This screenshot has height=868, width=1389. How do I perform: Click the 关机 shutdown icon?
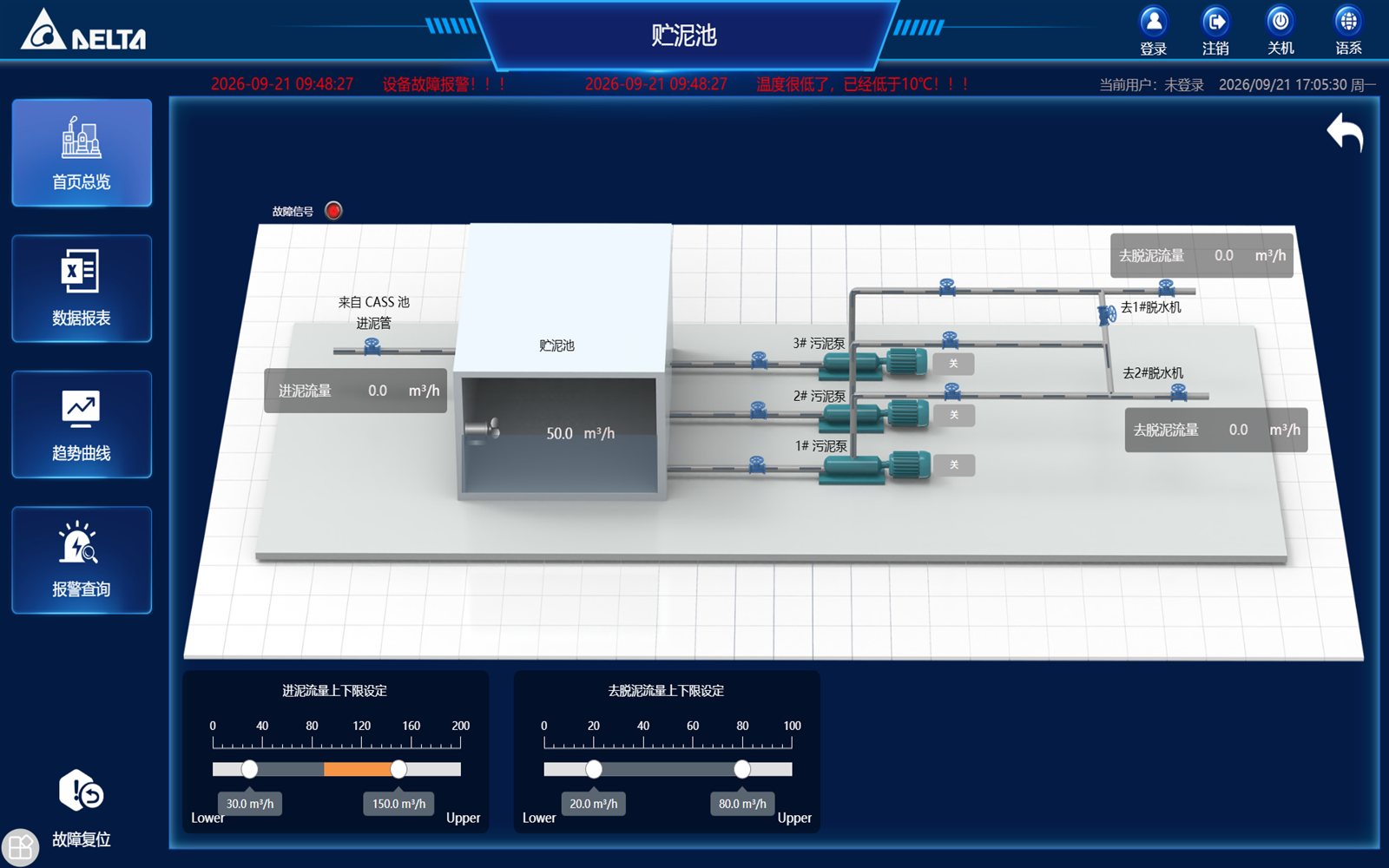point(1280,20)
